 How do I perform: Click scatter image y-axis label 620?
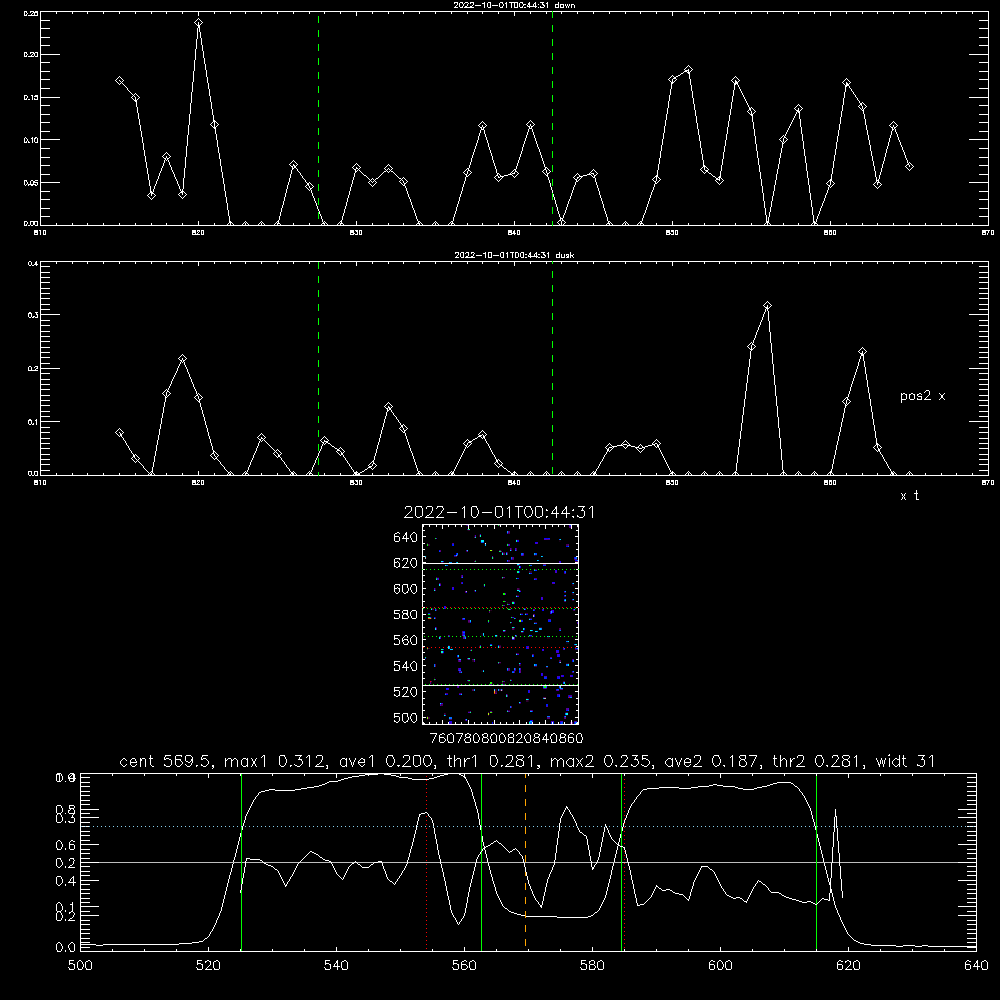405,563
